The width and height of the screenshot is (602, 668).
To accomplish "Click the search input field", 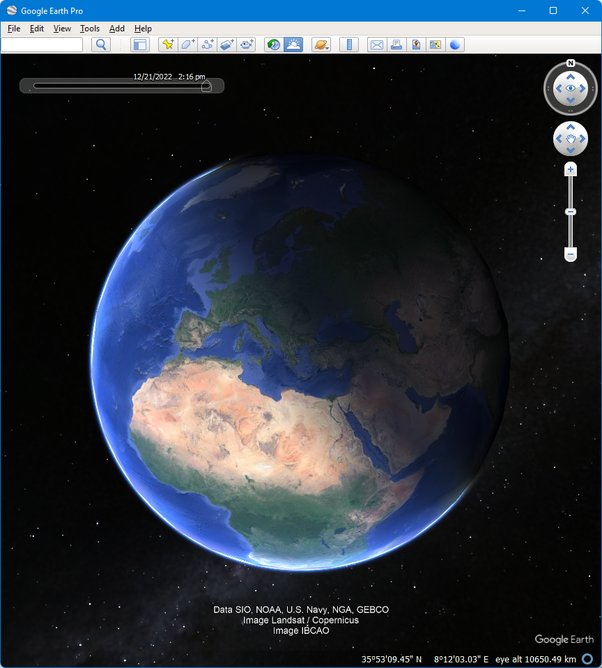I will tap(42, 44).
